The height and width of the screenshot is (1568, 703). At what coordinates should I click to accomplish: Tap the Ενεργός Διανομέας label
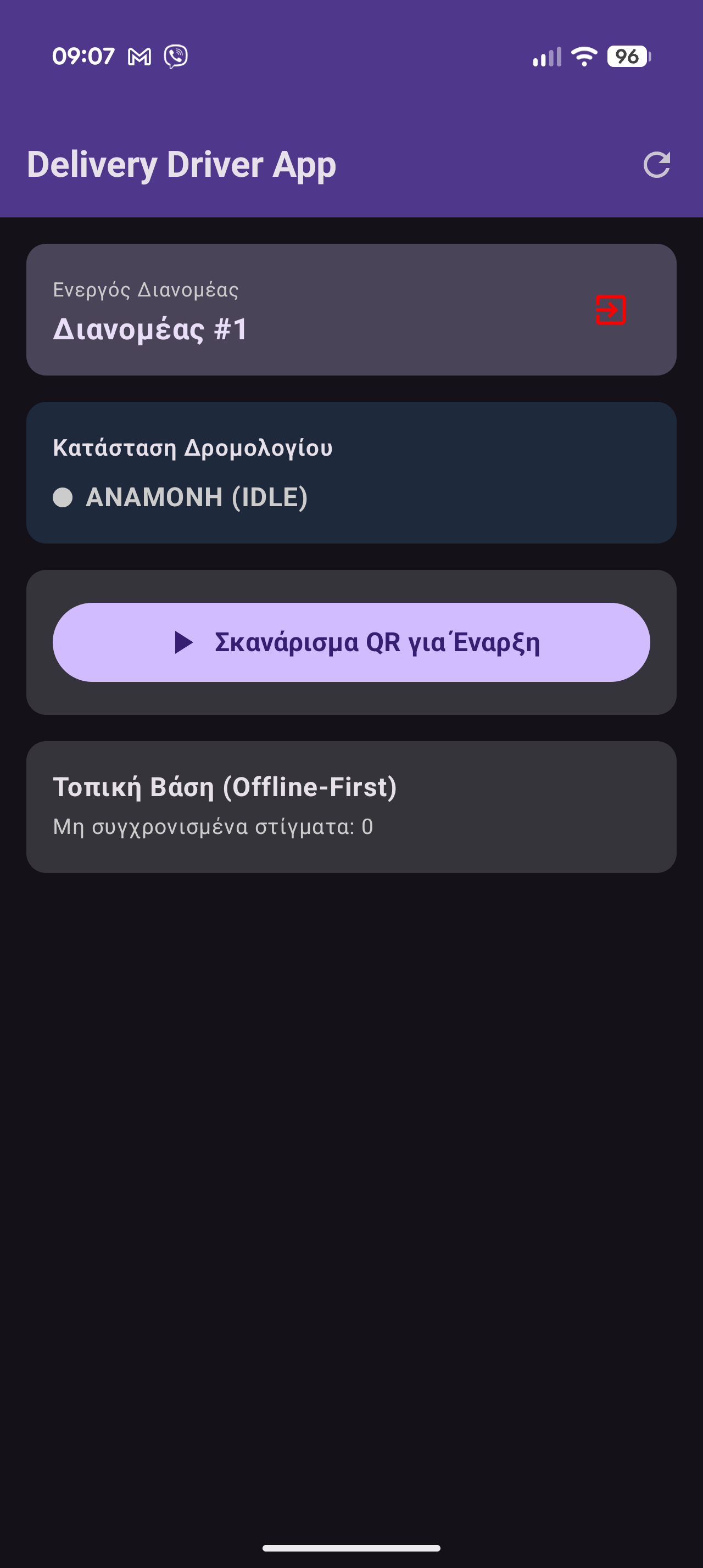(146, 290)
